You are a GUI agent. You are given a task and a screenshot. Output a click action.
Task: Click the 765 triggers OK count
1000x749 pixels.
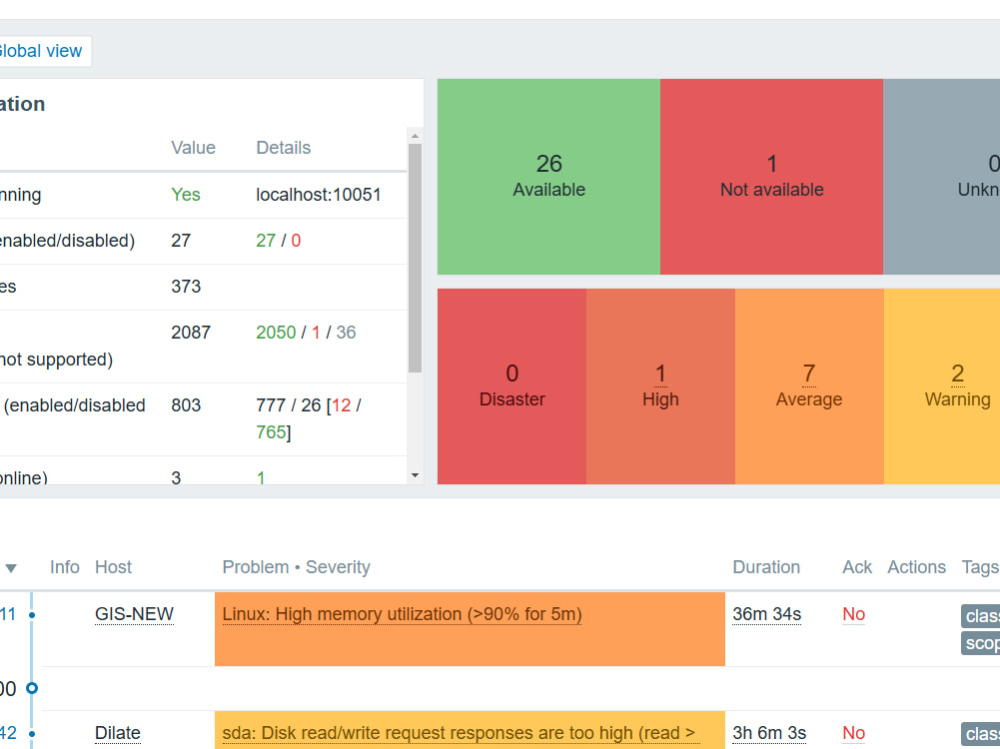click(x=270, y=433)
